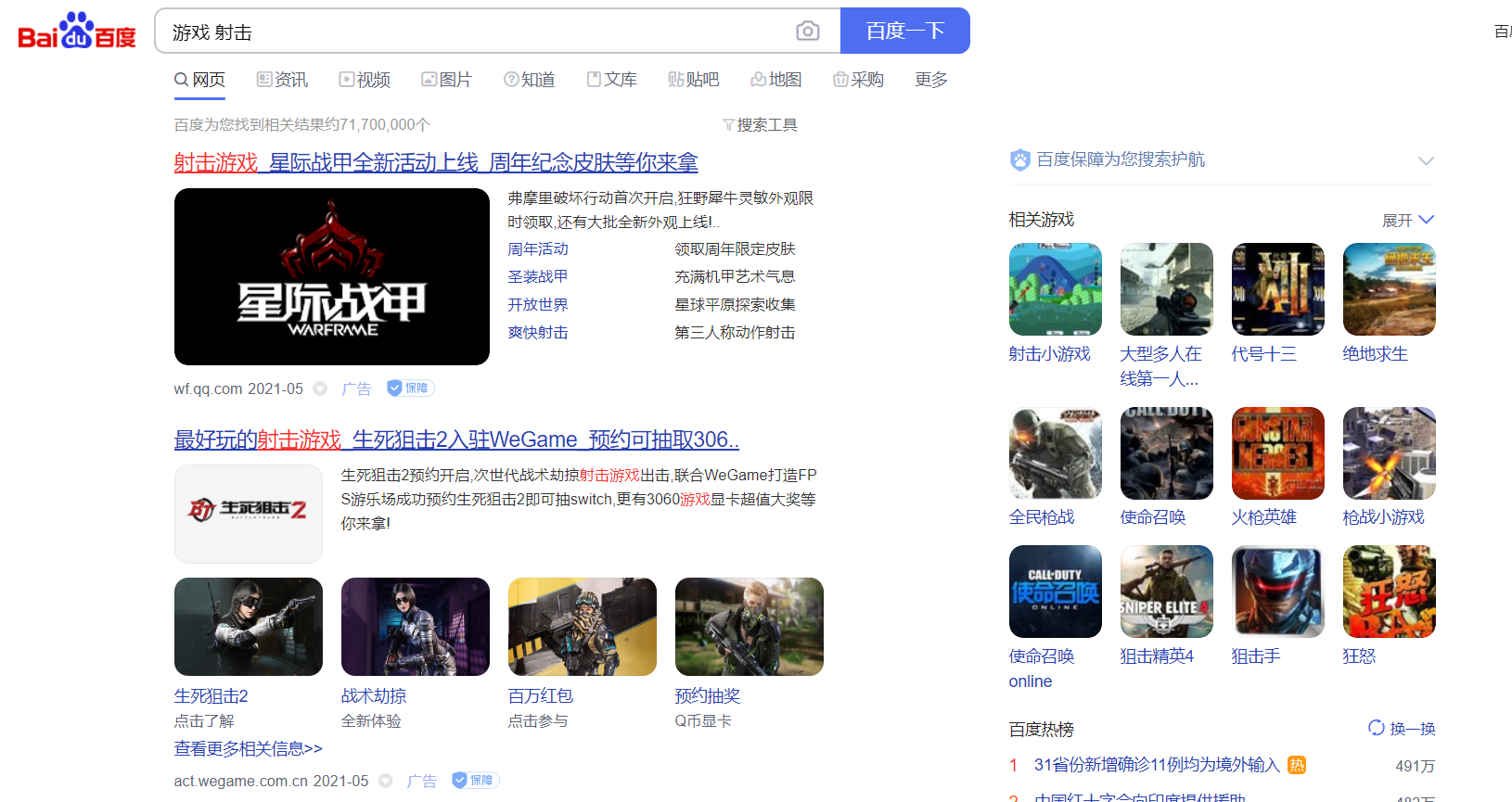1512x802 pixels.
Task: Open the 圣装战甲 link
Action: [538, 277]
